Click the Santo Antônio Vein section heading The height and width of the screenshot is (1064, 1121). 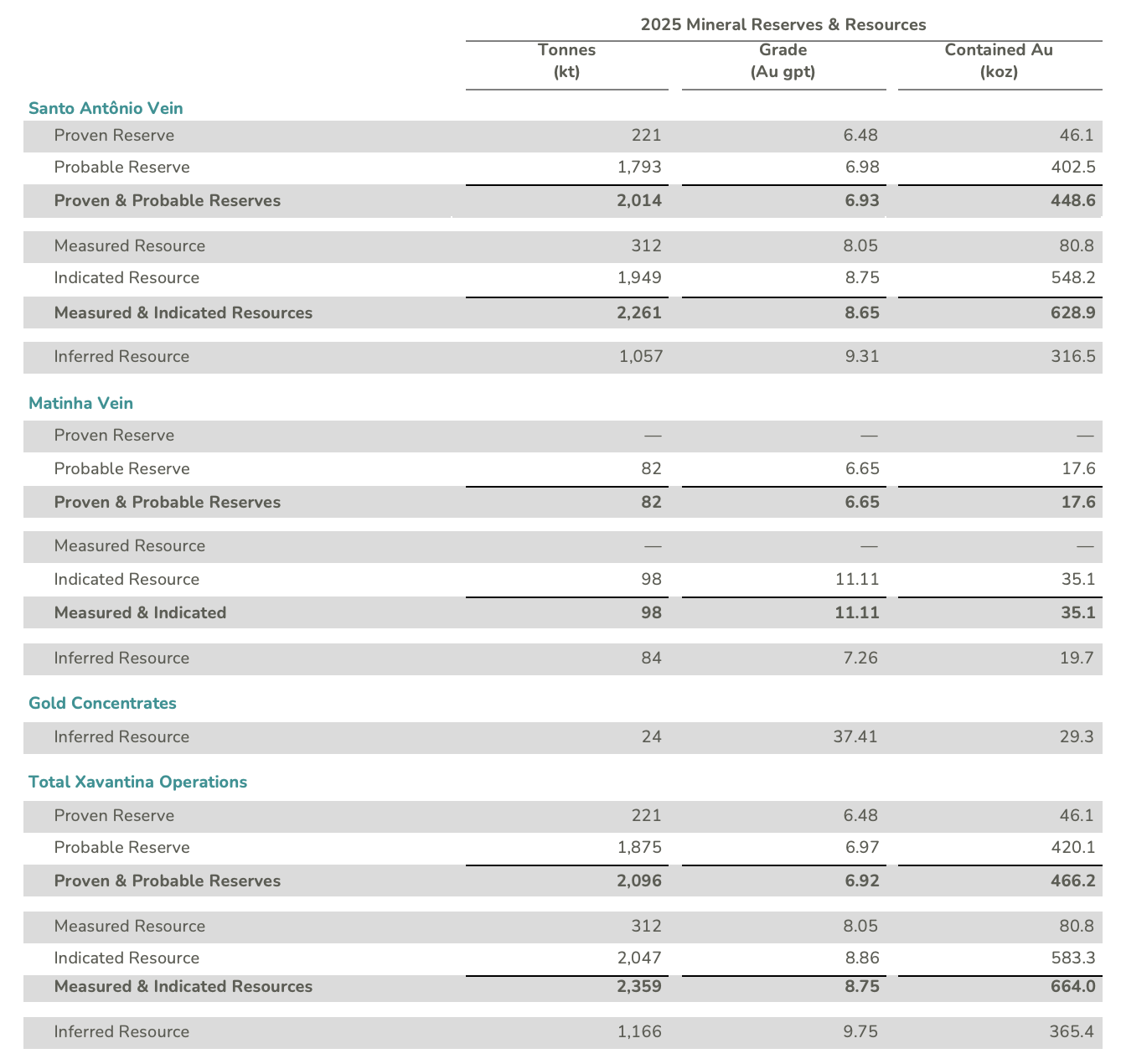[106, 108]
